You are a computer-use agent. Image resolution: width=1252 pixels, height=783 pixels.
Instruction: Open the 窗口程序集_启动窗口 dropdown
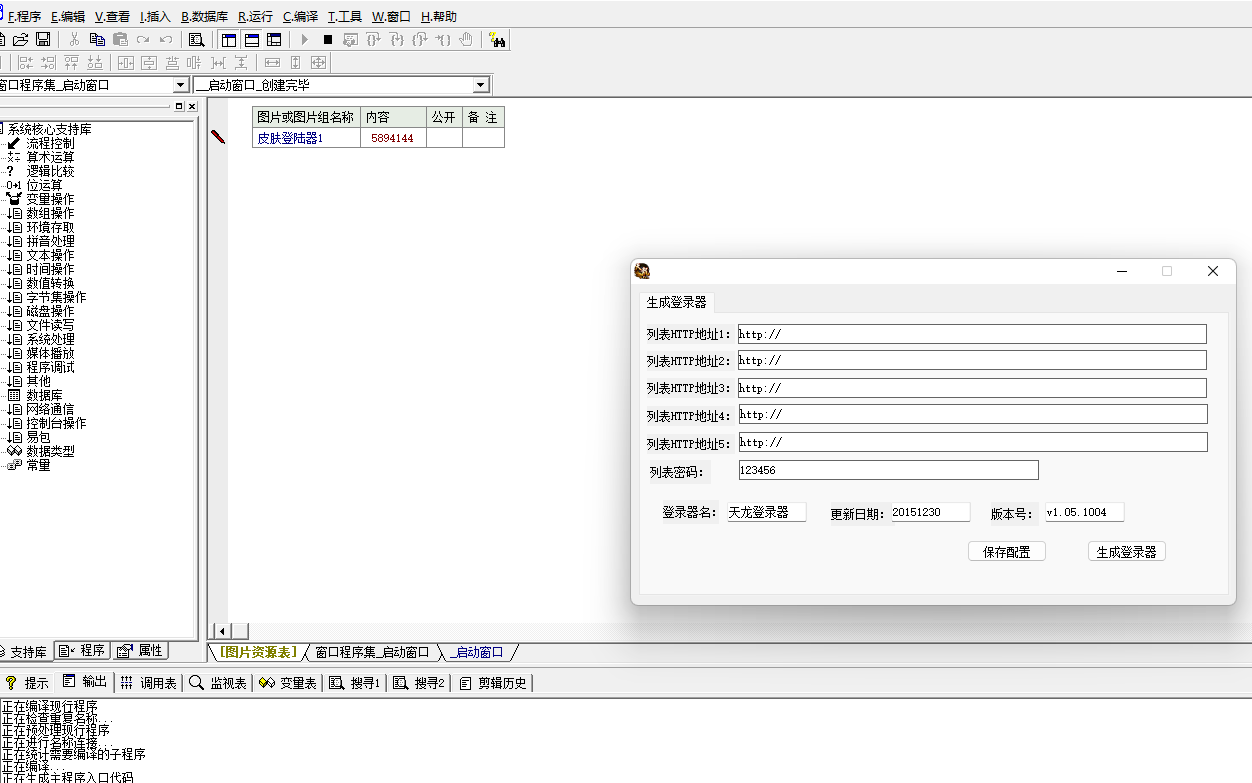(x=180, y=86)
